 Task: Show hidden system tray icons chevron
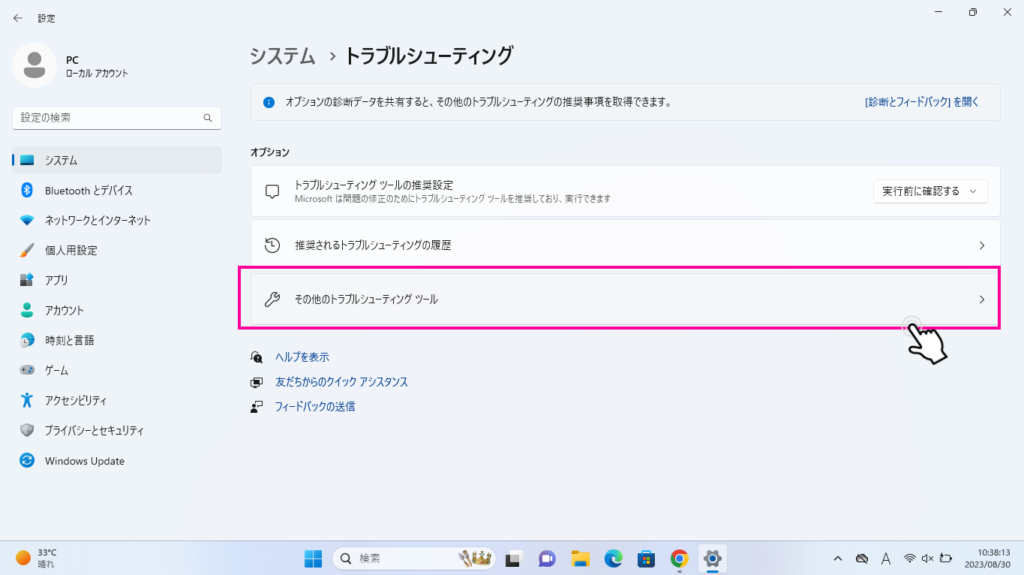click(837, 558)
